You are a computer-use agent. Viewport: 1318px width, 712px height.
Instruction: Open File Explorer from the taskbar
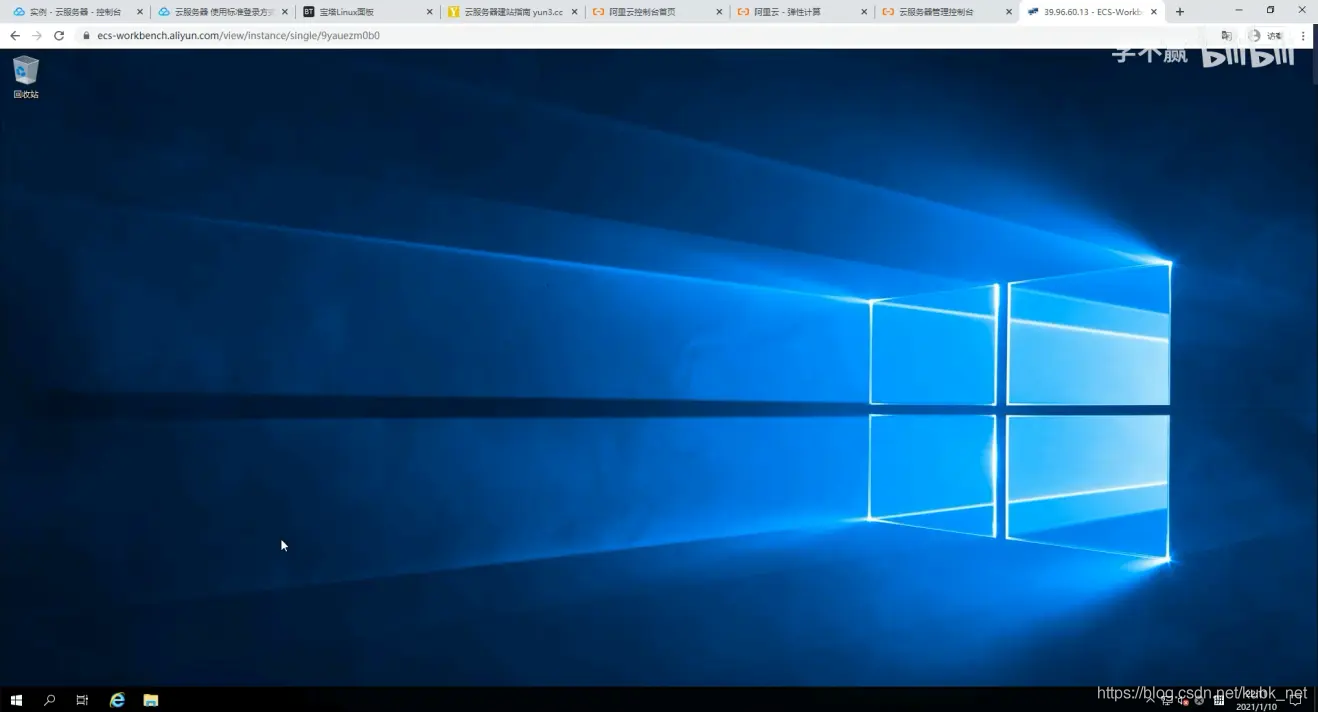[x=151, y=700]
